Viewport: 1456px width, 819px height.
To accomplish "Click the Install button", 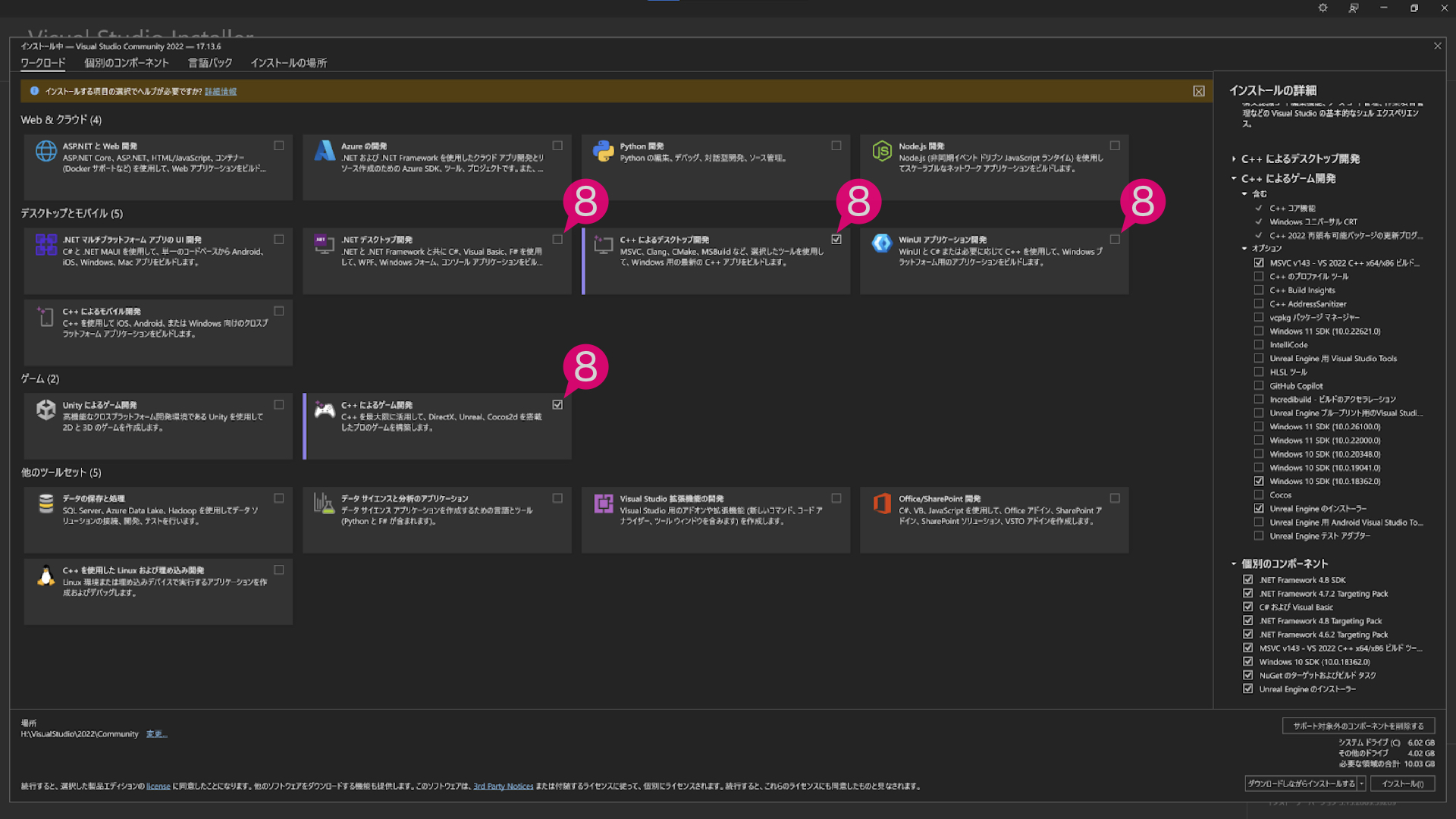I will pyautogui.click(x=1402, y=783).
